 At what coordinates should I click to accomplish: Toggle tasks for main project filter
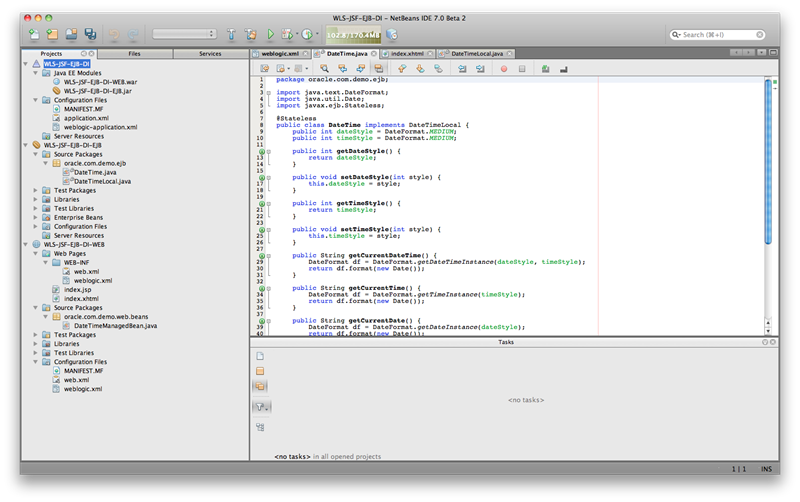[x=260, y=371]
